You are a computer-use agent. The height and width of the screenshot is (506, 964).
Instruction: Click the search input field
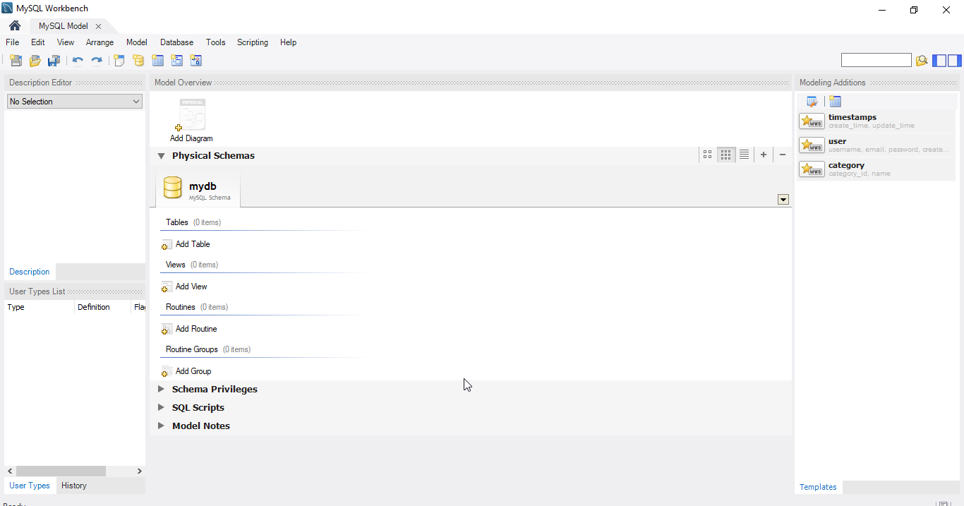tap(876, 60)
